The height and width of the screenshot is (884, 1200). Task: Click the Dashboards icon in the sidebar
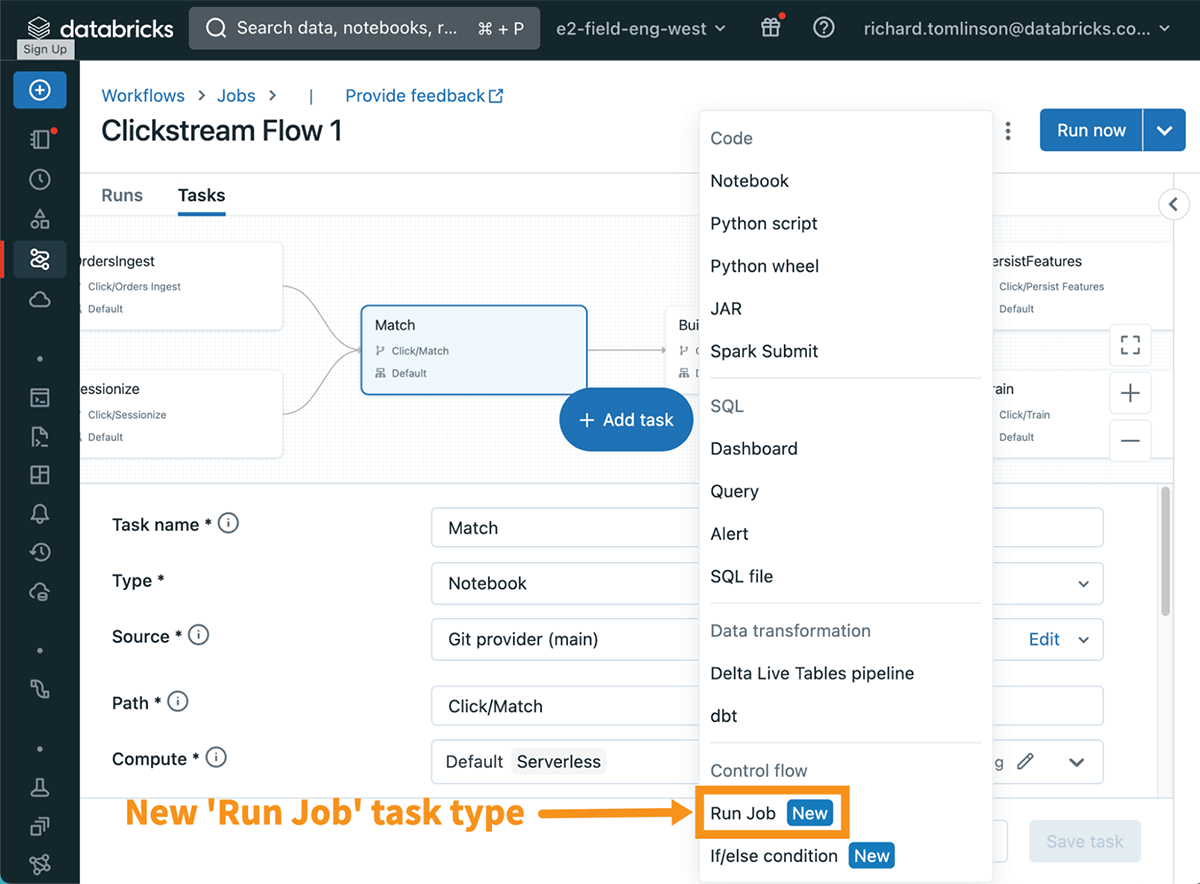pyautogui.click(x=40, y=475)
